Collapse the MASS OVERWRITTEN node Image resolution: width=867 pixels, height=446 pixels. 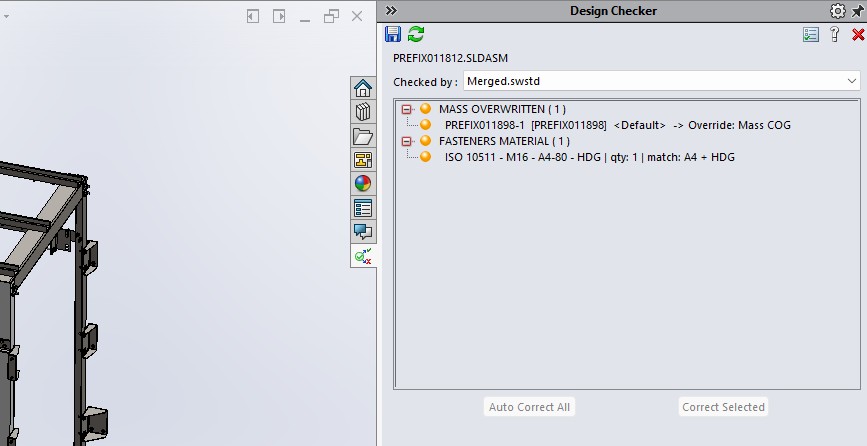407,109
